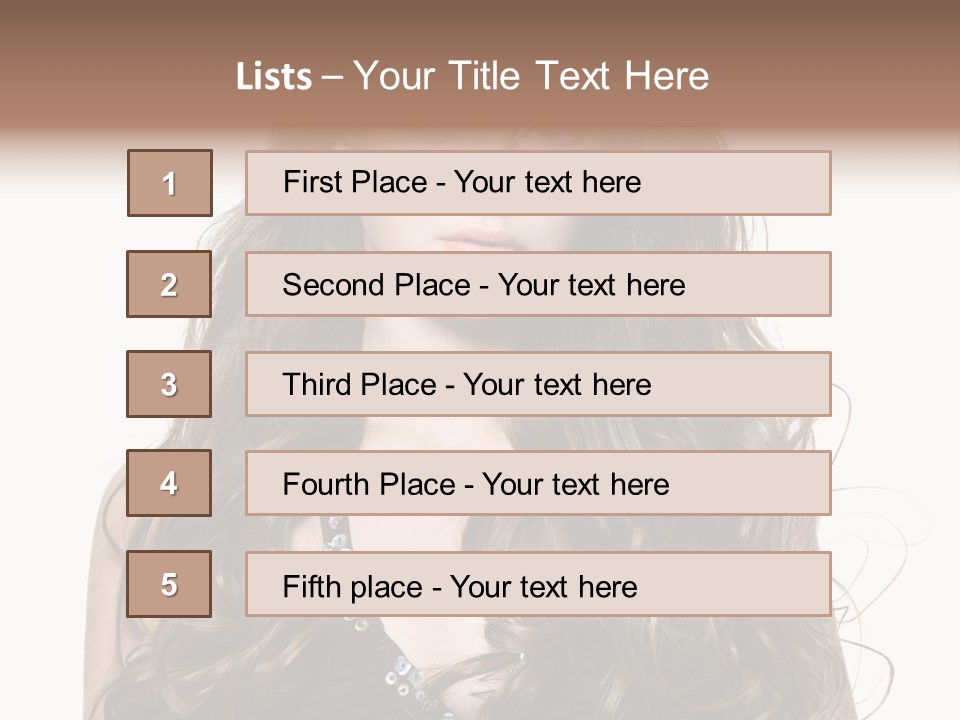The image size is (960, 720).
Task: Click the dash in the slide title
Action: 332,77
